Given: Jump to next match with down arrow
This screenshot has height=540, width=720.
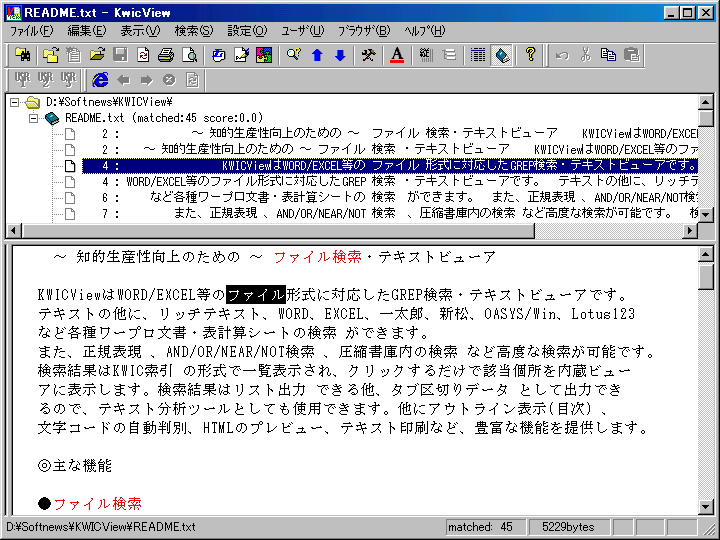Looking at the screenshot, I should point(340,56).
